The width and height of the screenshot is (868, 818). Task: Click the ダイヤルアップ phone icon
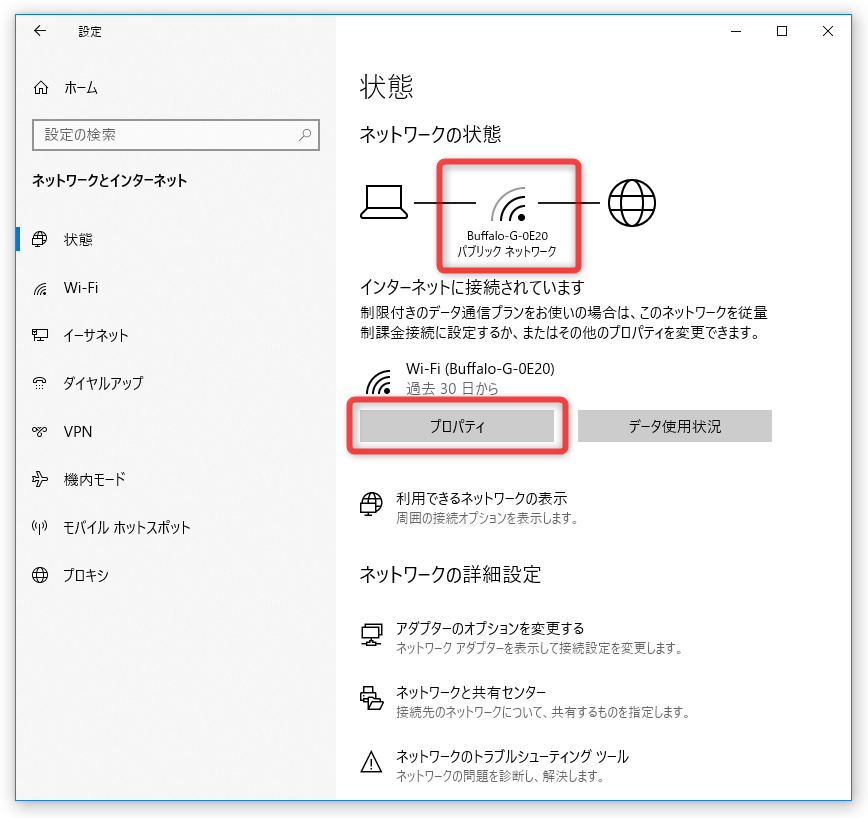point(40,383)
